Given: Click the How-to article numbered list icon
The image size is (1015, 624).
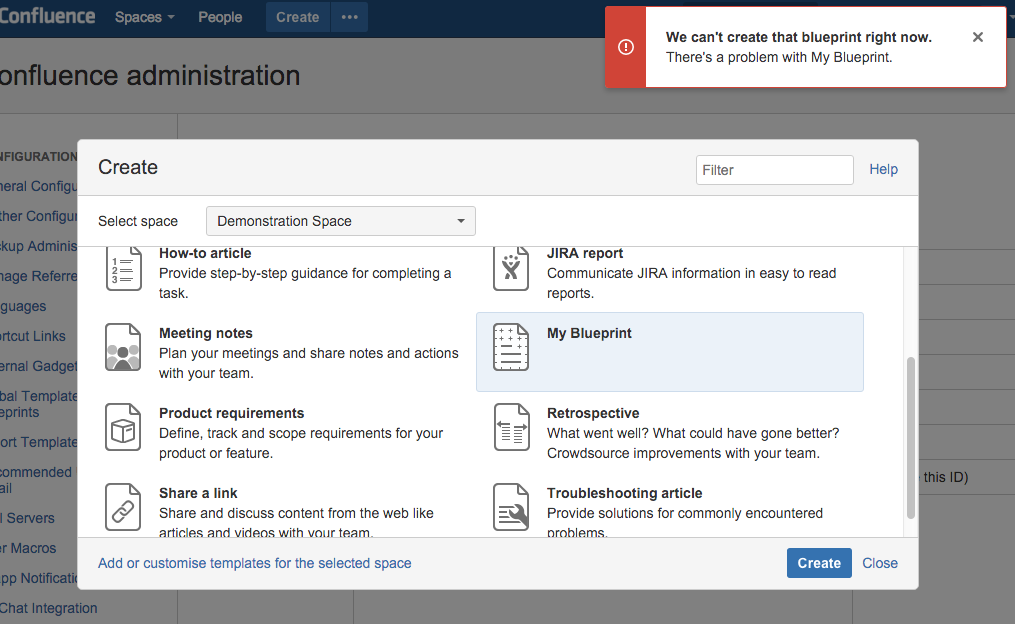Looking at the screenshot, I should 123,269.
